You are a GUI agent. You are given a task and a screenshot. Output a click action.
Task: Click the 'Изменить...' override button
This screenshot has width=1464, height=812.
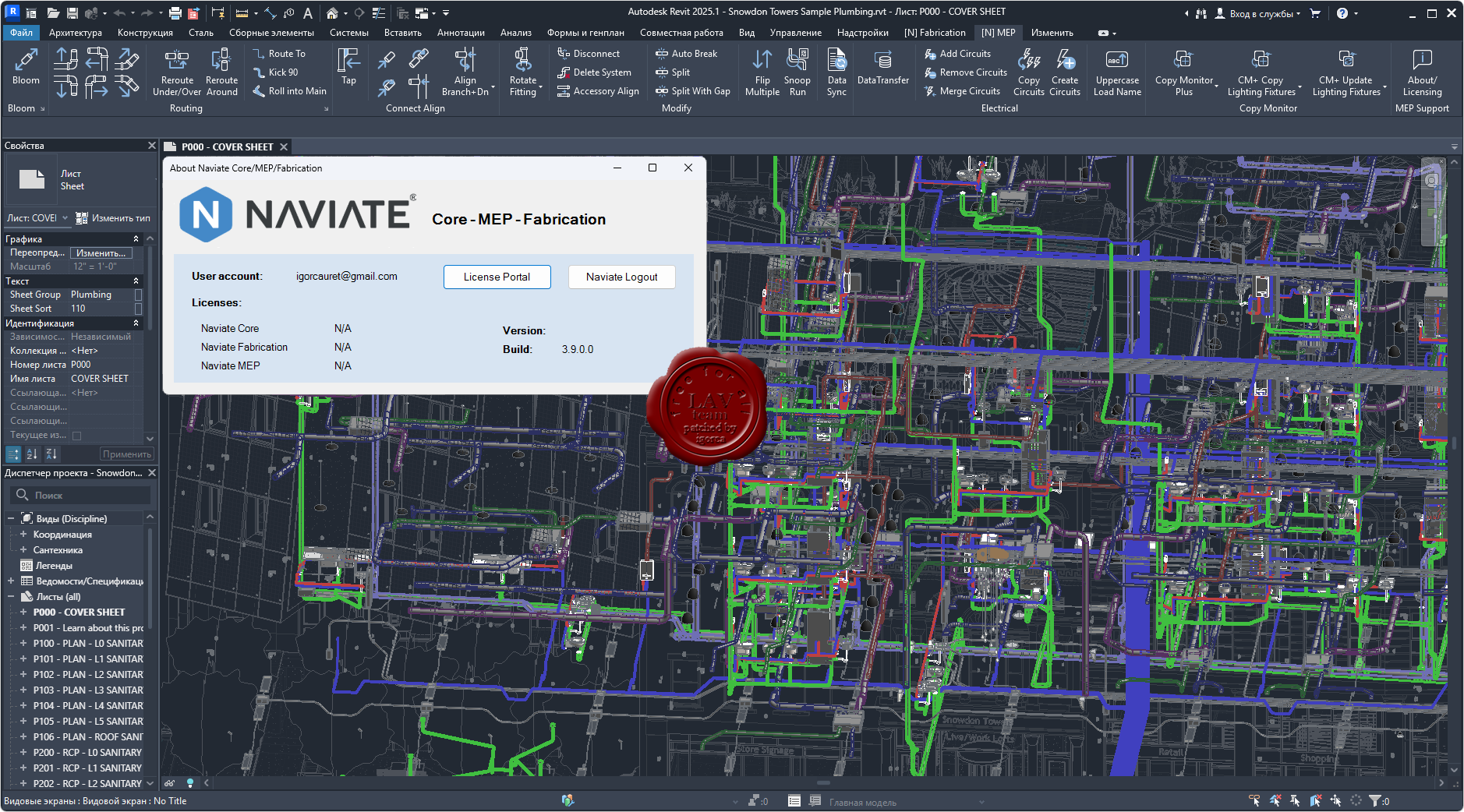[101, 253]
